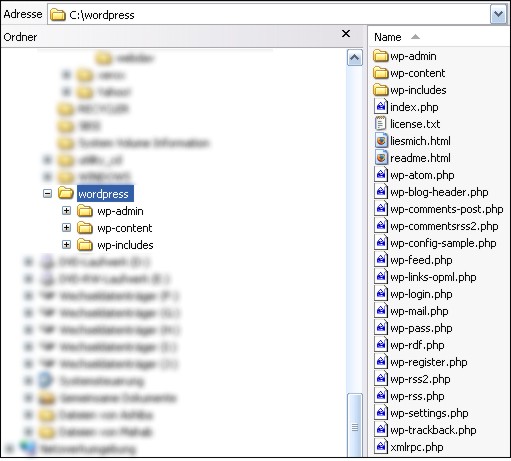Select the wp-feed.php file icon
Viewport: 511px width, 461px height.
click(381, 260)
